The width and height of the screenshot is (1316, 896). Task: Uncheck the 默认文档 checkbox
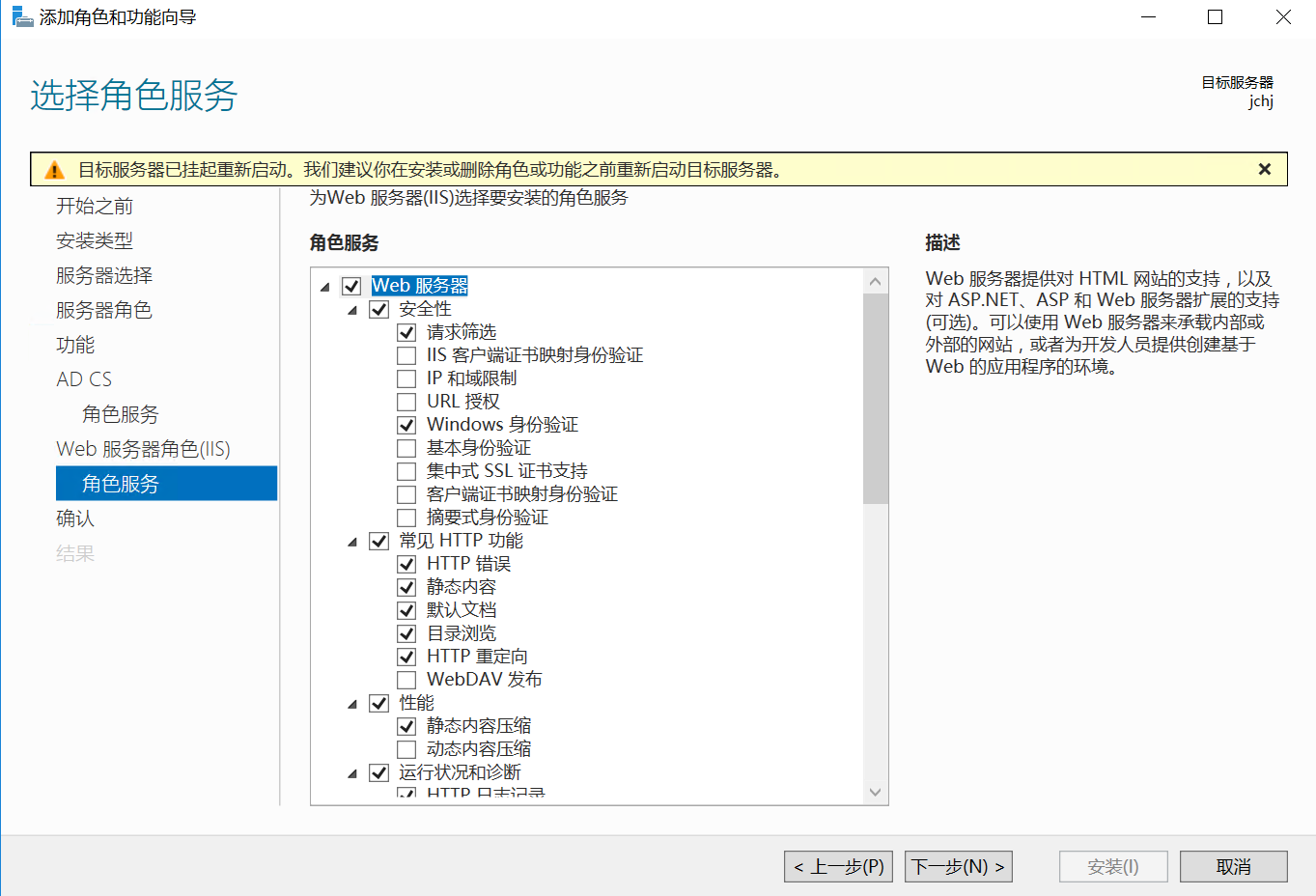pyautogui.click(x=406, y=610)
